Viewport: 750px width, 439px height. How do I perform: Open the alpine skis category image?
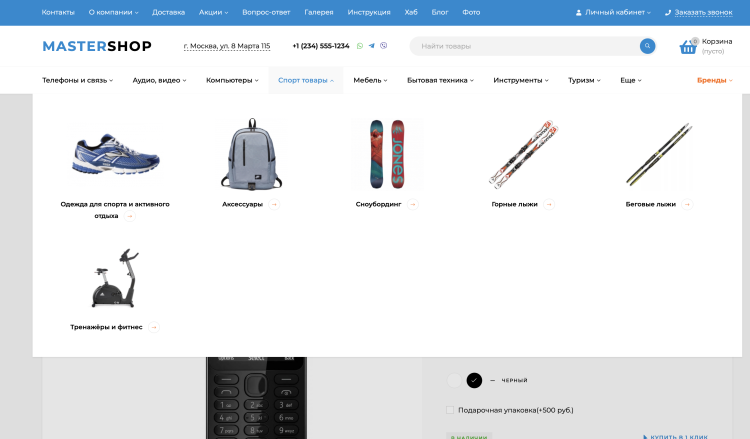524,154
